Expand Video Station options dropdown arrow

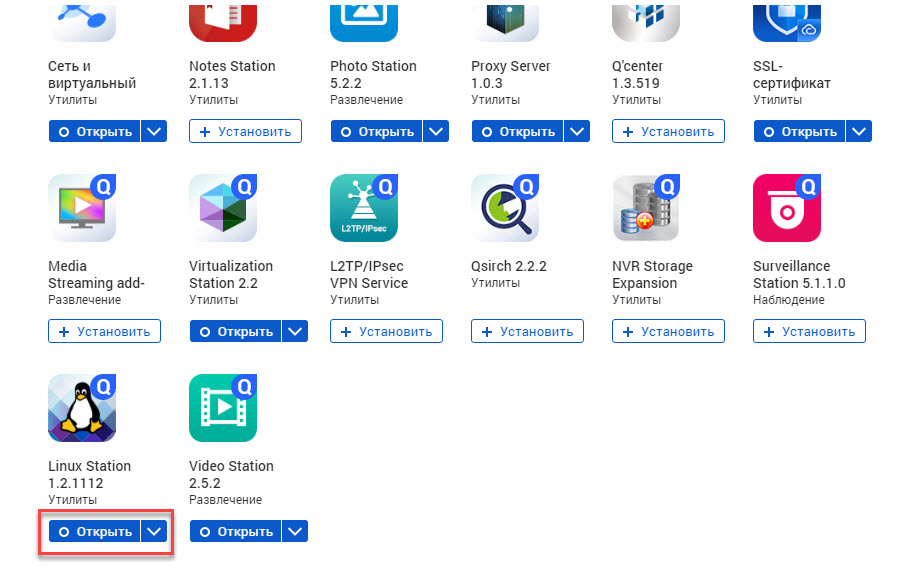(x=295, y=531)
